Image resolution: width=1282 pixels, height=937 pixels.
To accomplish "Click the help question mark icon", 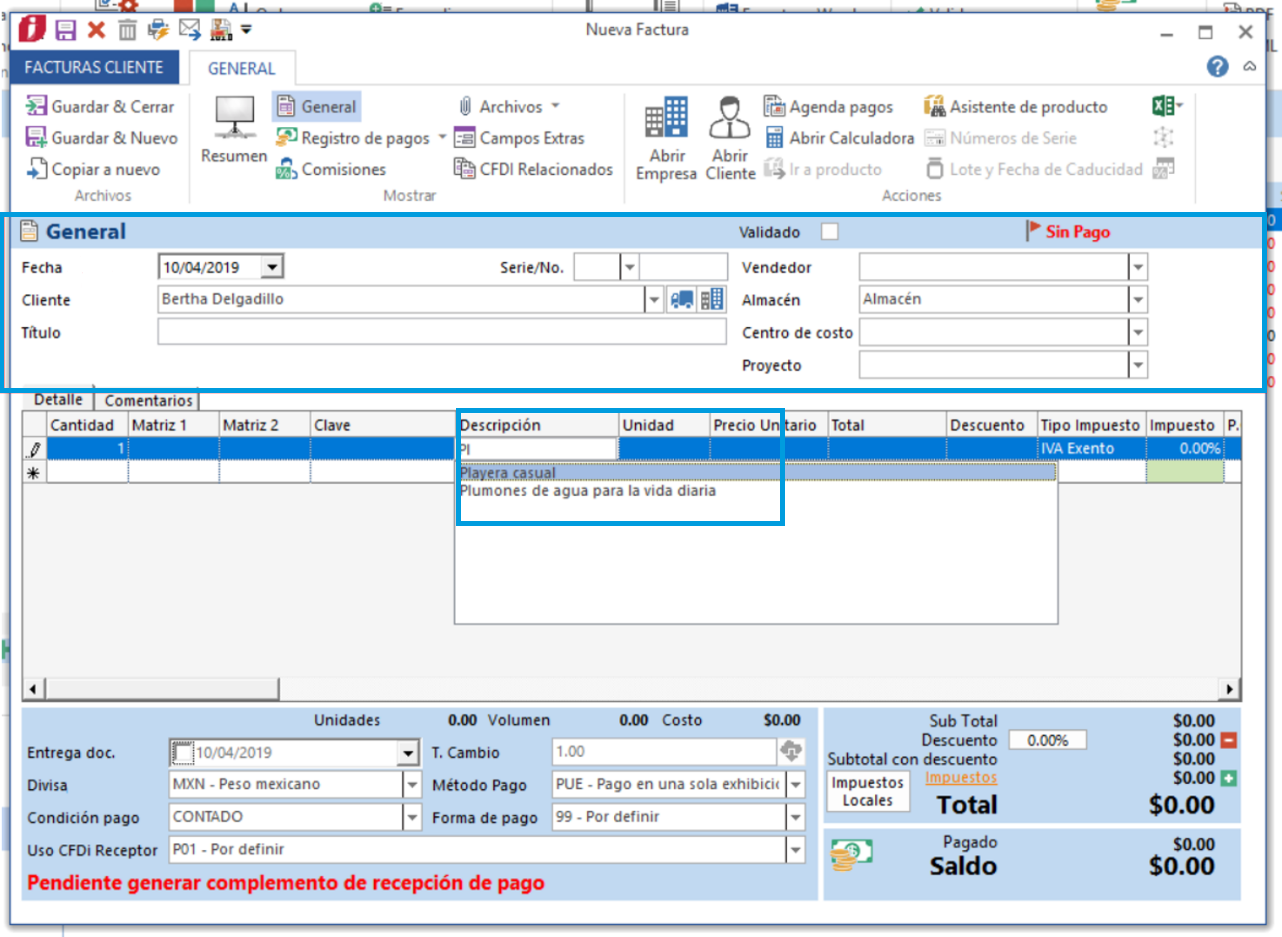I will (1217, 67).
